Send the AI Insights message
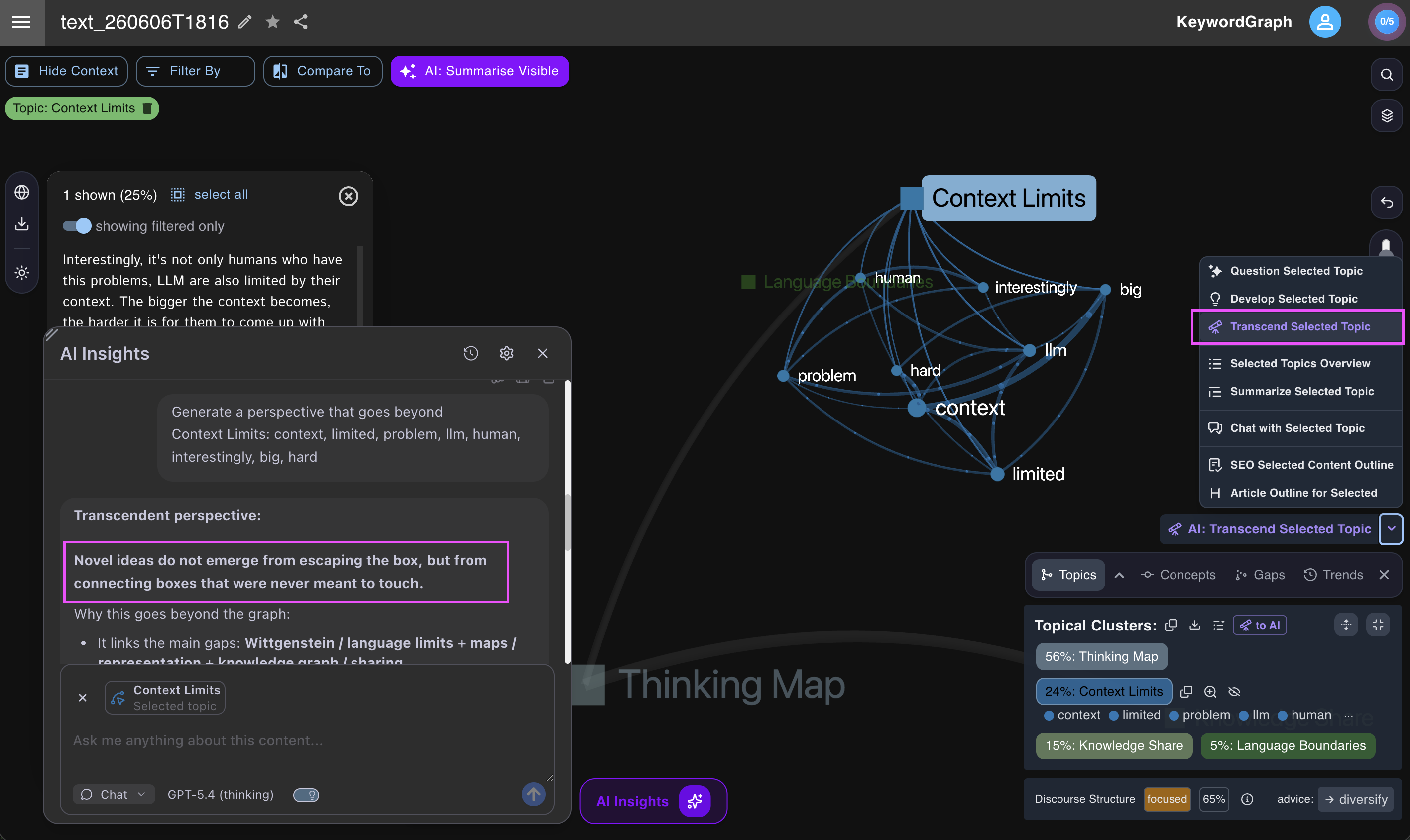 coord(533,794)
